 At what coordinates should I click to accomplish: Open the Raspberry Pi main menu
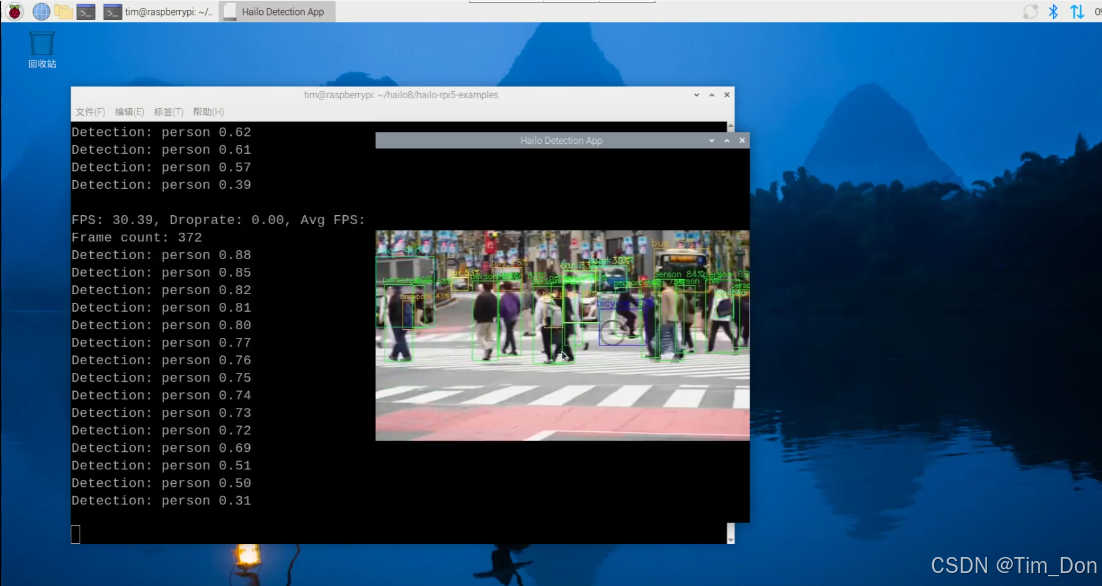coord(14,11)
